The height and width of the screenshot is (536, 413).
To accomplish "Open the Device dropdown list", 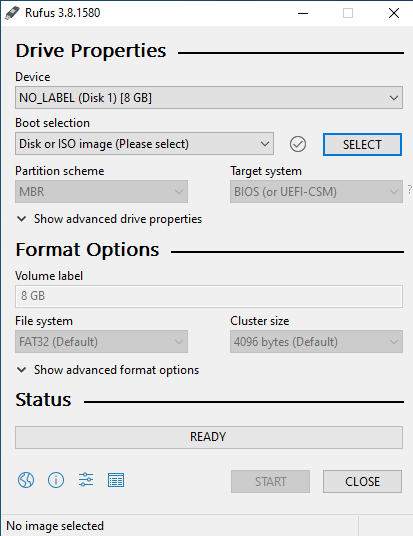I will click(209, 98).
